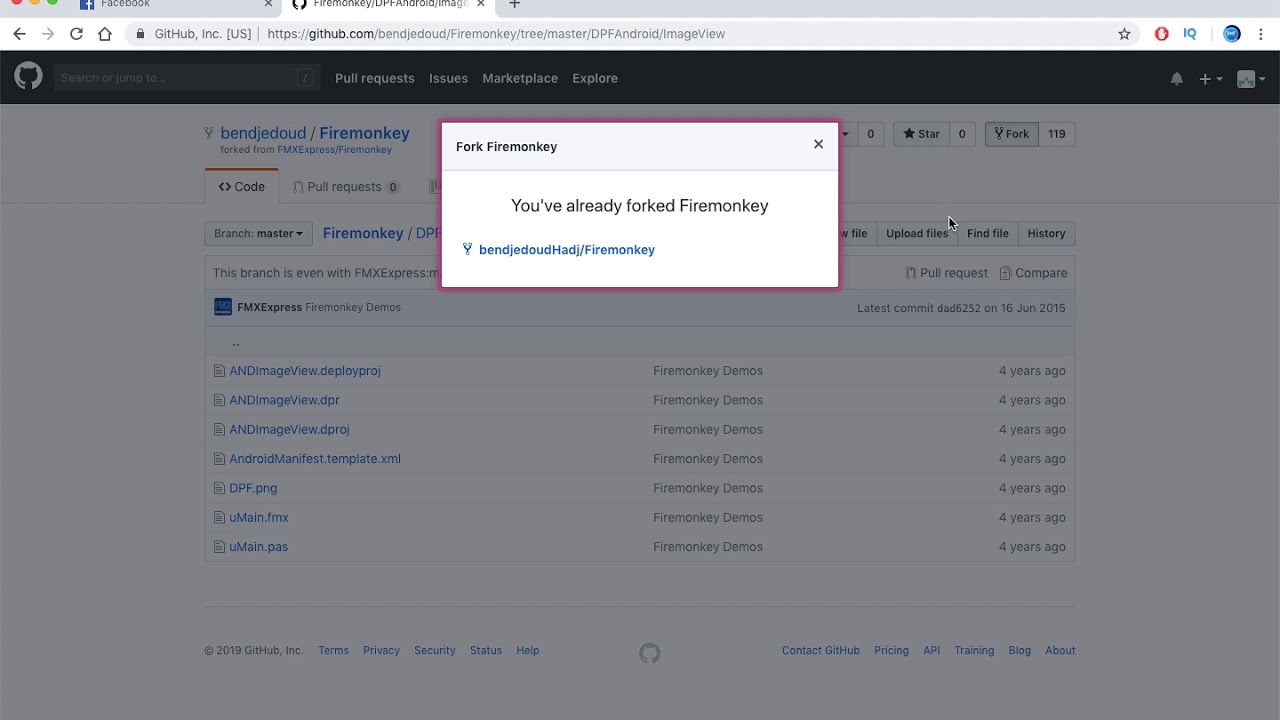The image size is (1280, 720).
Task: Open uMain.fmx file
Action: pyautogui.click(x=259, y=517)
